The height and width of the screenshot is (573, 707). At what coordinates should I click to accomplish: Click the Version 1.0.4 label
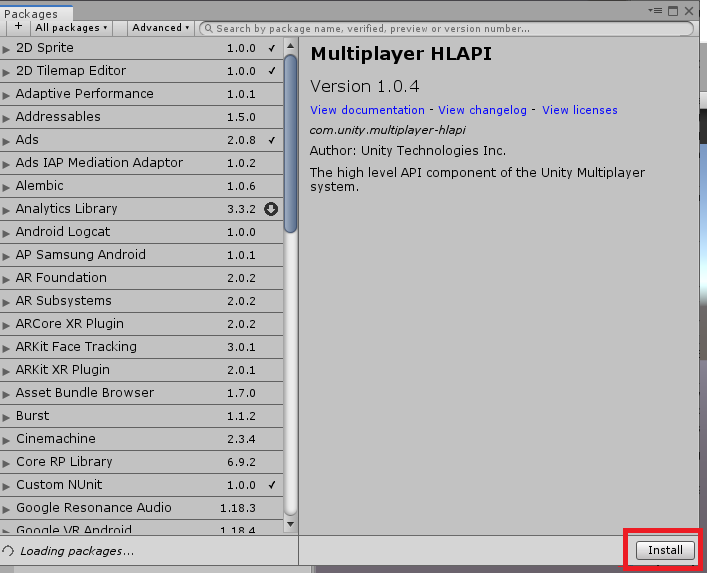[x=365, y=86]
